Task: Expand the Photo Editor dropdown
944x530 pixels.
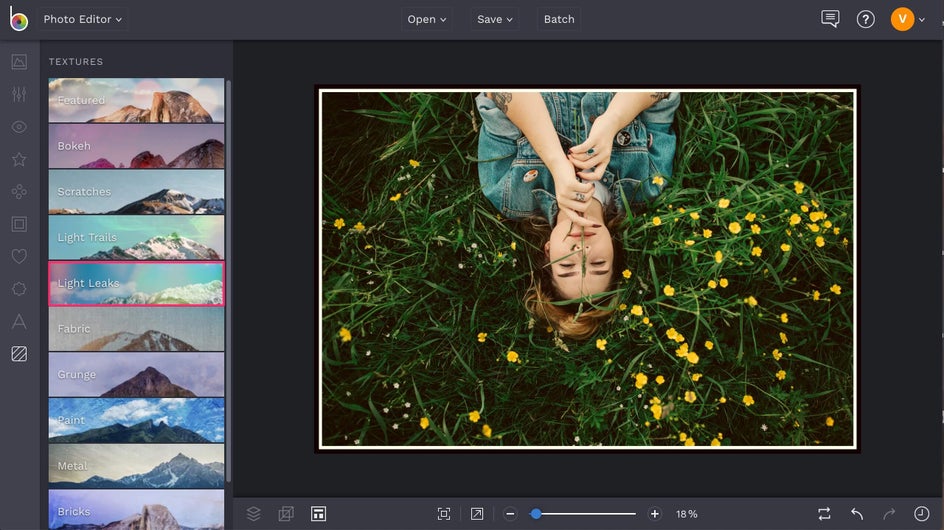Action: [x=83, y=19]
